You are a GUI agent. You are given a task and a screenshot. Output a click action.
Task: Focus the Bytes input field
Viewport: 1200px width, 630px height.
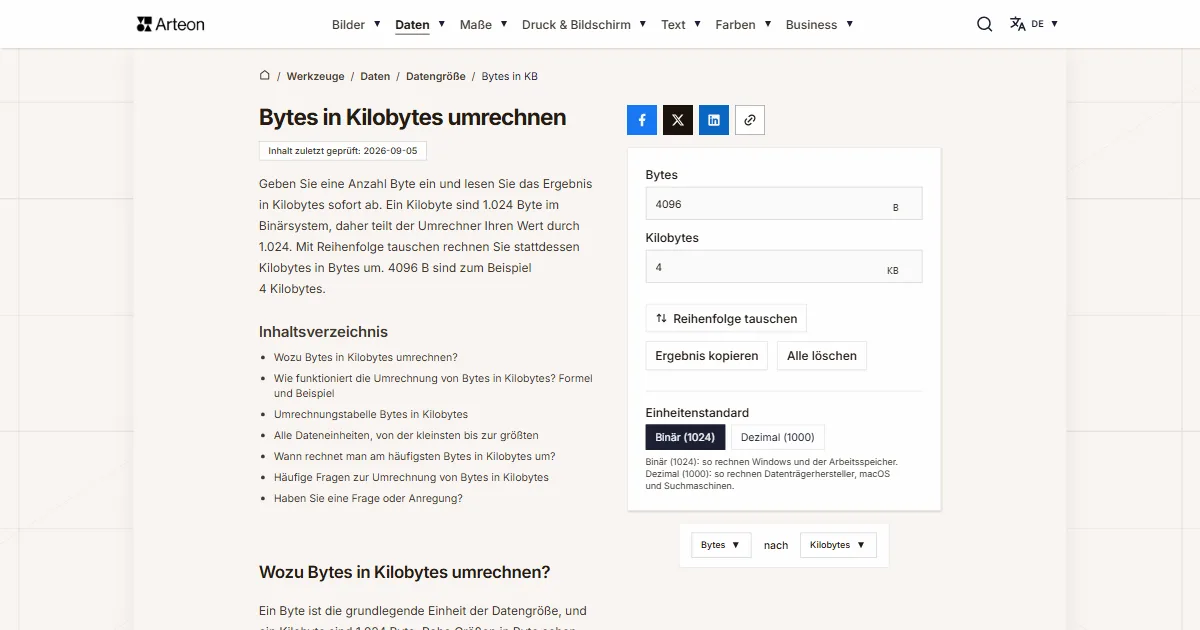[784, 204]
